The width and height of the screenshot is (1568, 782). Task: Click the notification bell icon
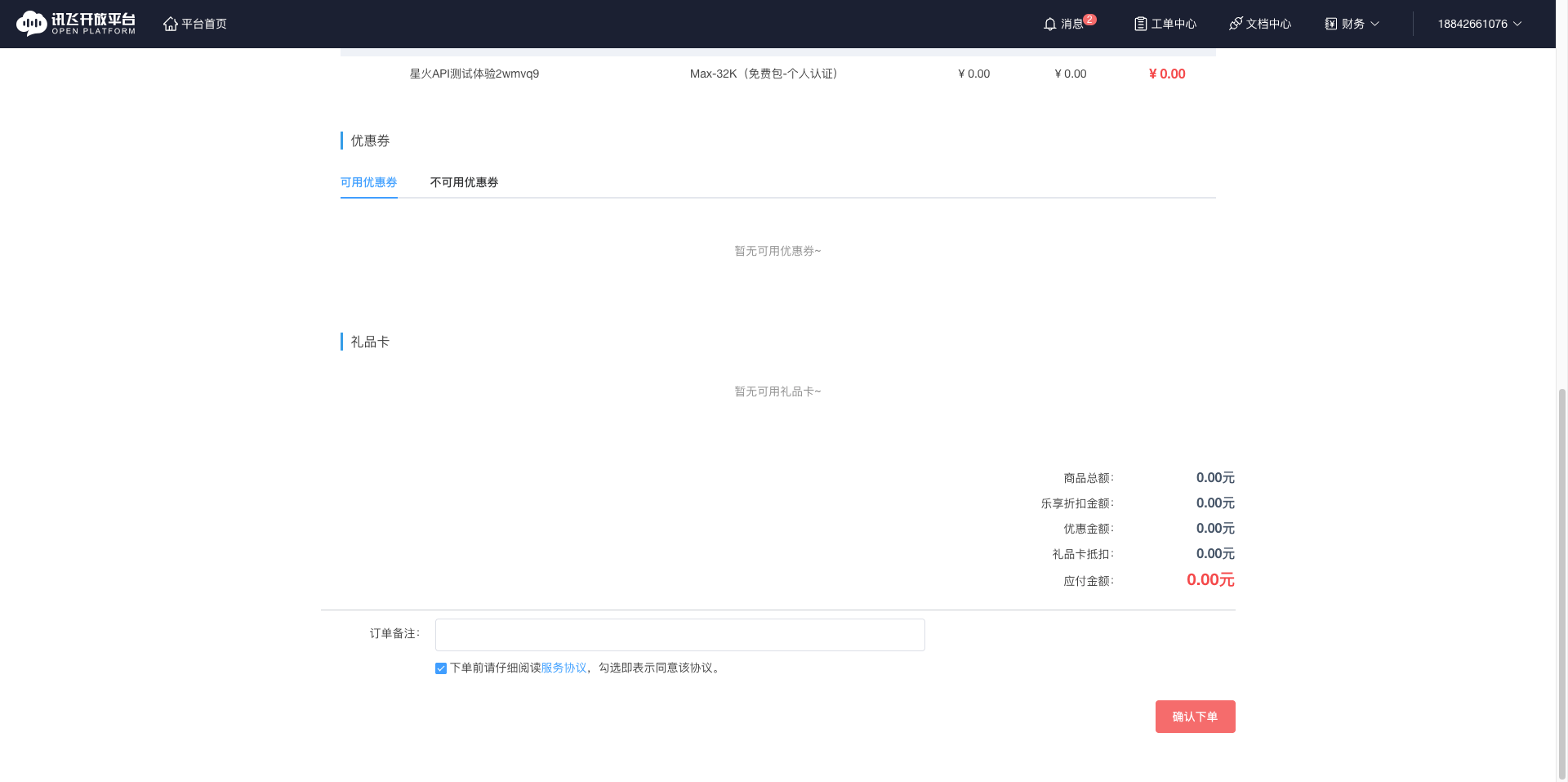coord(1050,24)
